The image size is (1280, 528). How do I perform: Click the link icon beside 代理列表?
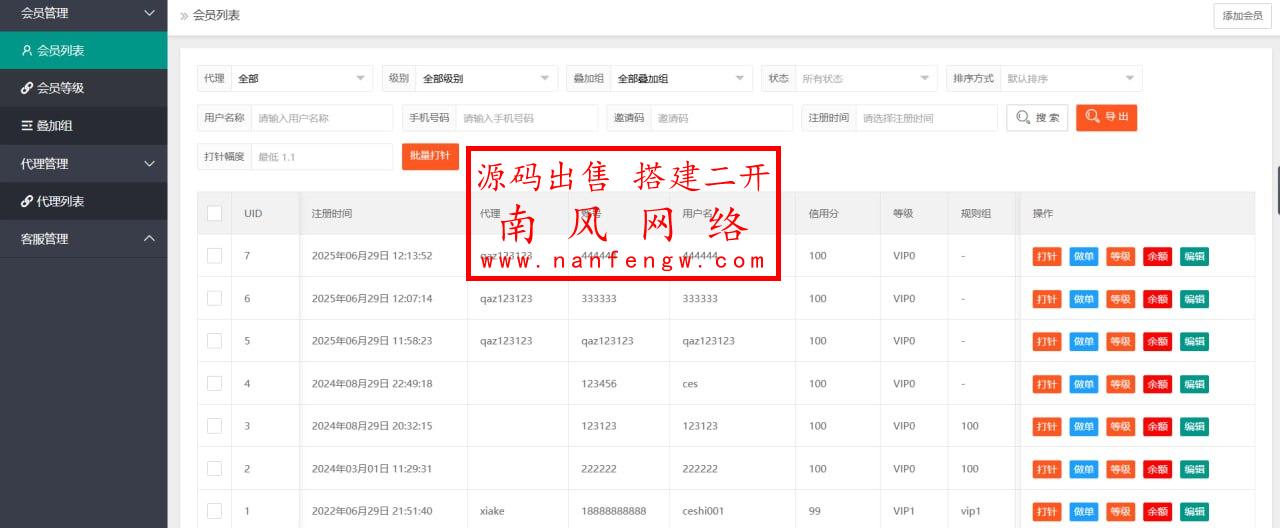[27, 201]
